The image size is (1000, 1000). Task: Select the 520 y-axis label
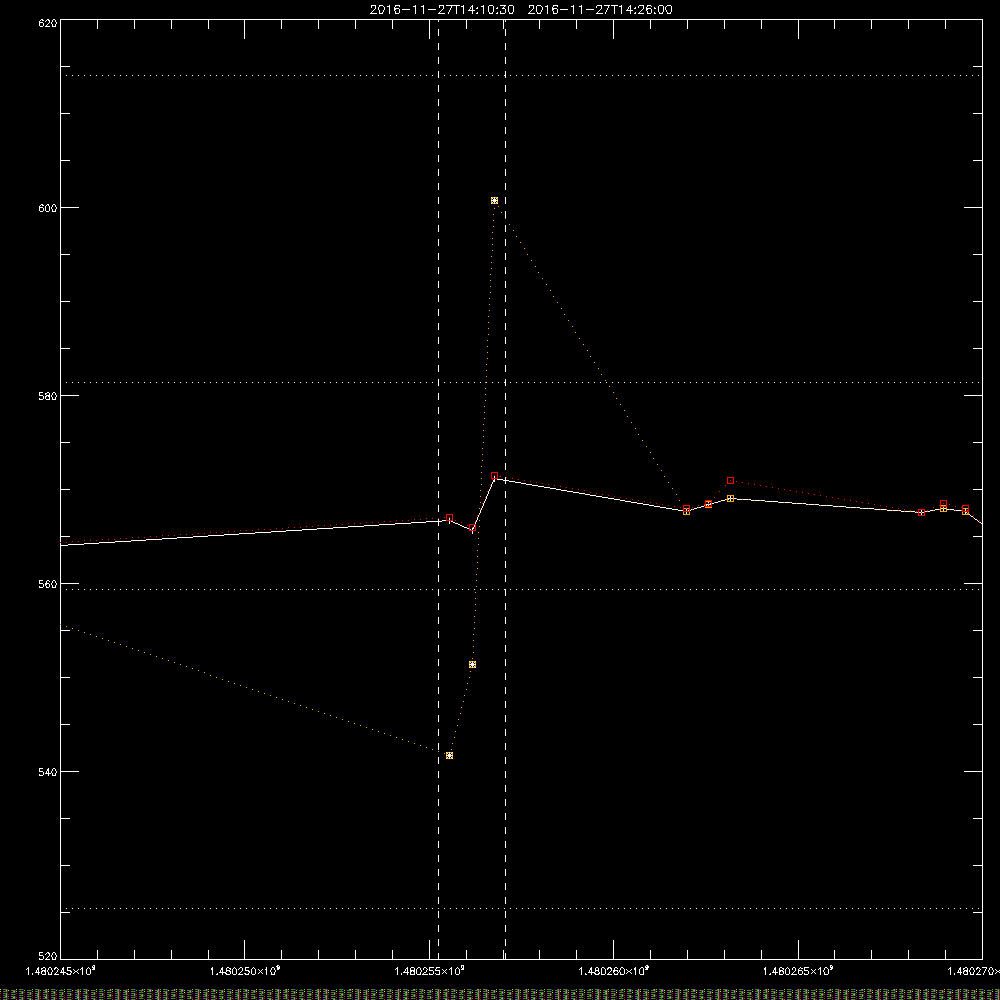(x=48, y=956)
